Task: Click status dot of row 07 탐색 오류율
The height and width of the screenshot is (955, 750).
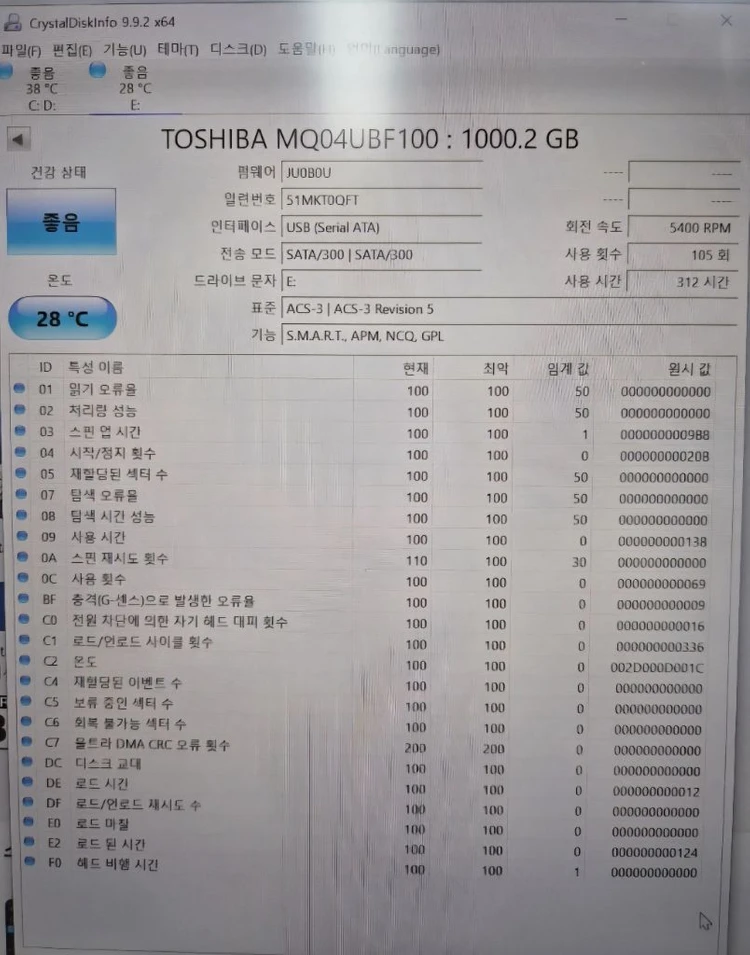Action: click(x=21, y=494)
